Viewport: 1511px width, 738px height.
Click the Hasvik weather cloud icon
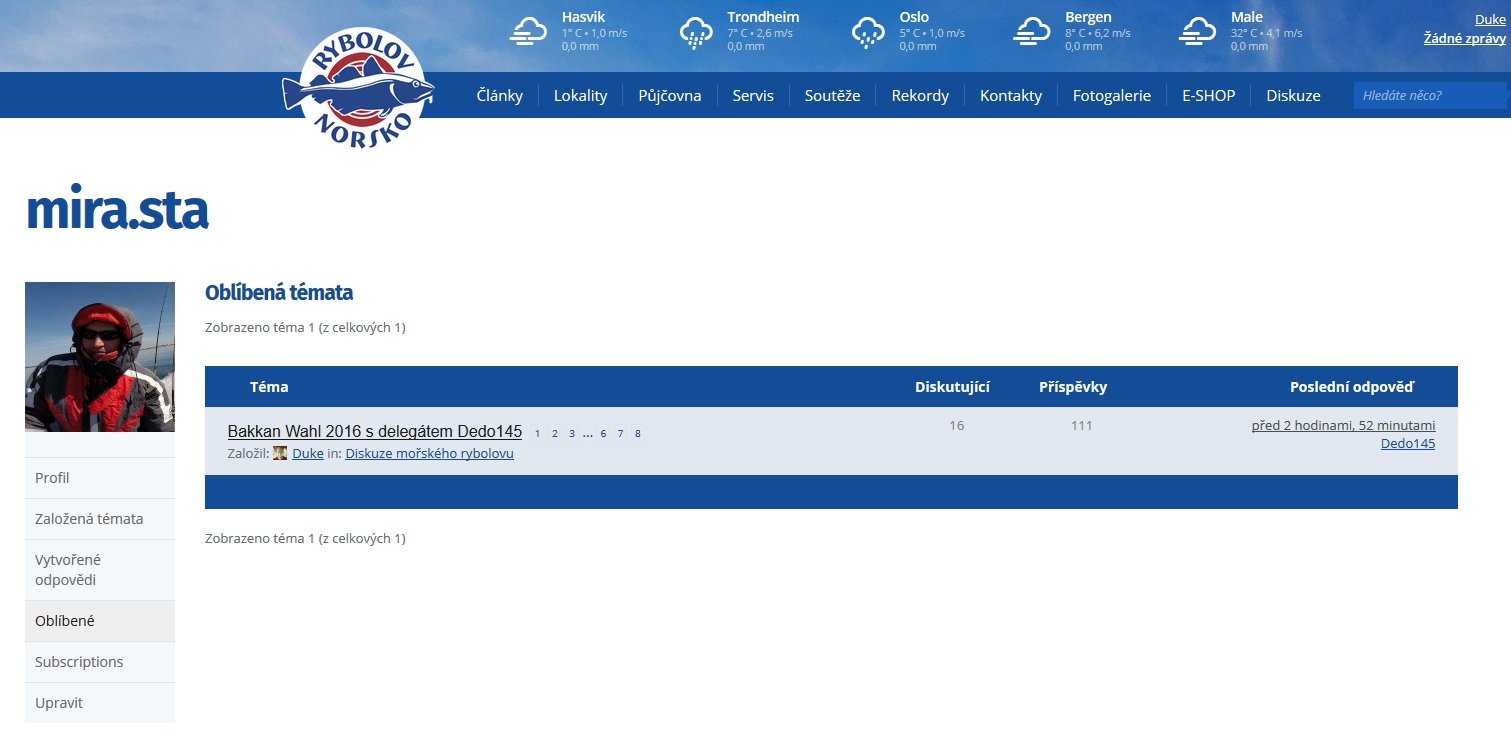click(528, 32)
